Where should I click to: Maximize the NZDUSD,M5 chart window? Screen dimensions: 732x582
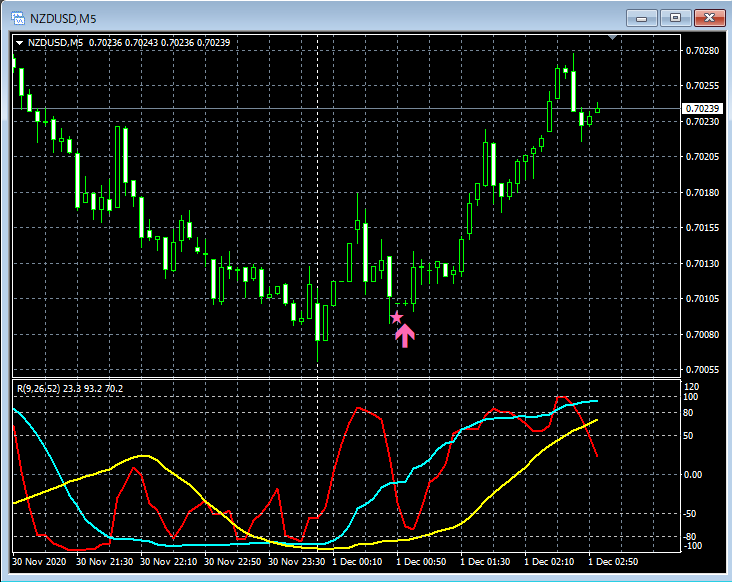coord(676,17)
